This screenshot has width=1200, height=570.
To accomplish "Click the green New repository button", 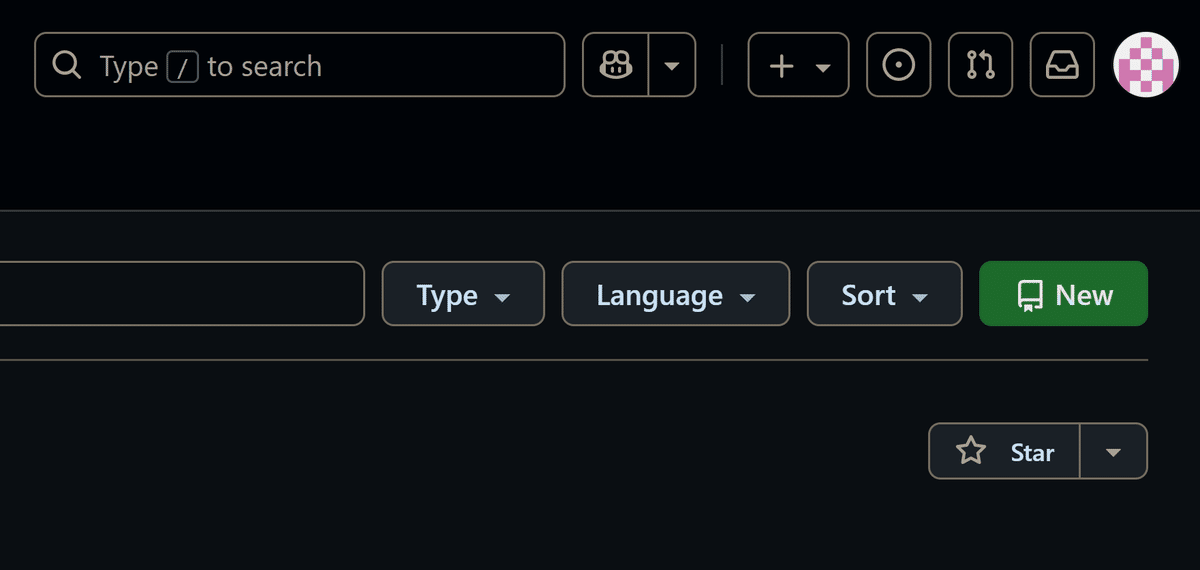I will click(1063, 295).
